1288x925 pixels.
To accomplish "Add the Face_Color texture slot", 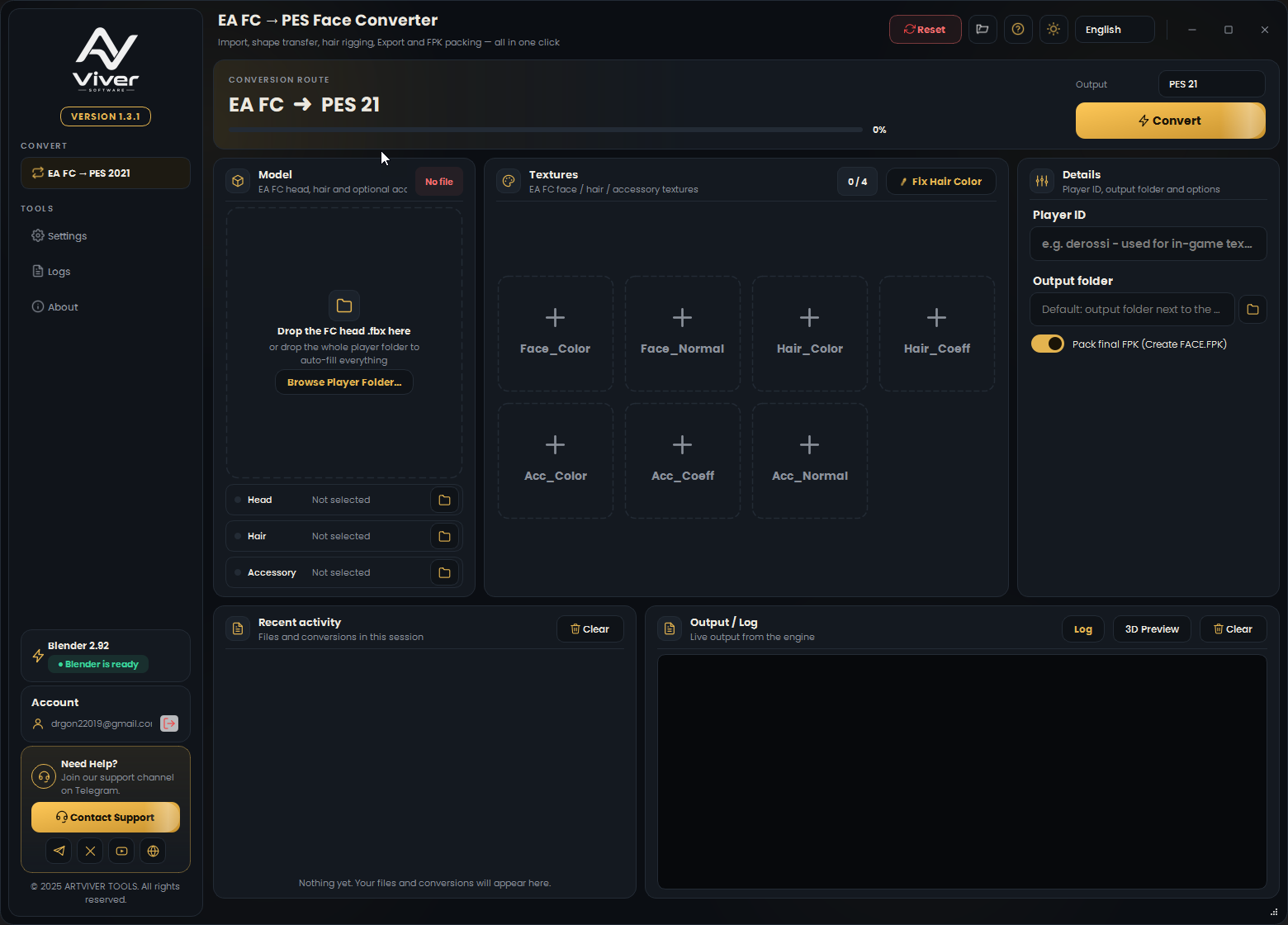I will 556,334.
